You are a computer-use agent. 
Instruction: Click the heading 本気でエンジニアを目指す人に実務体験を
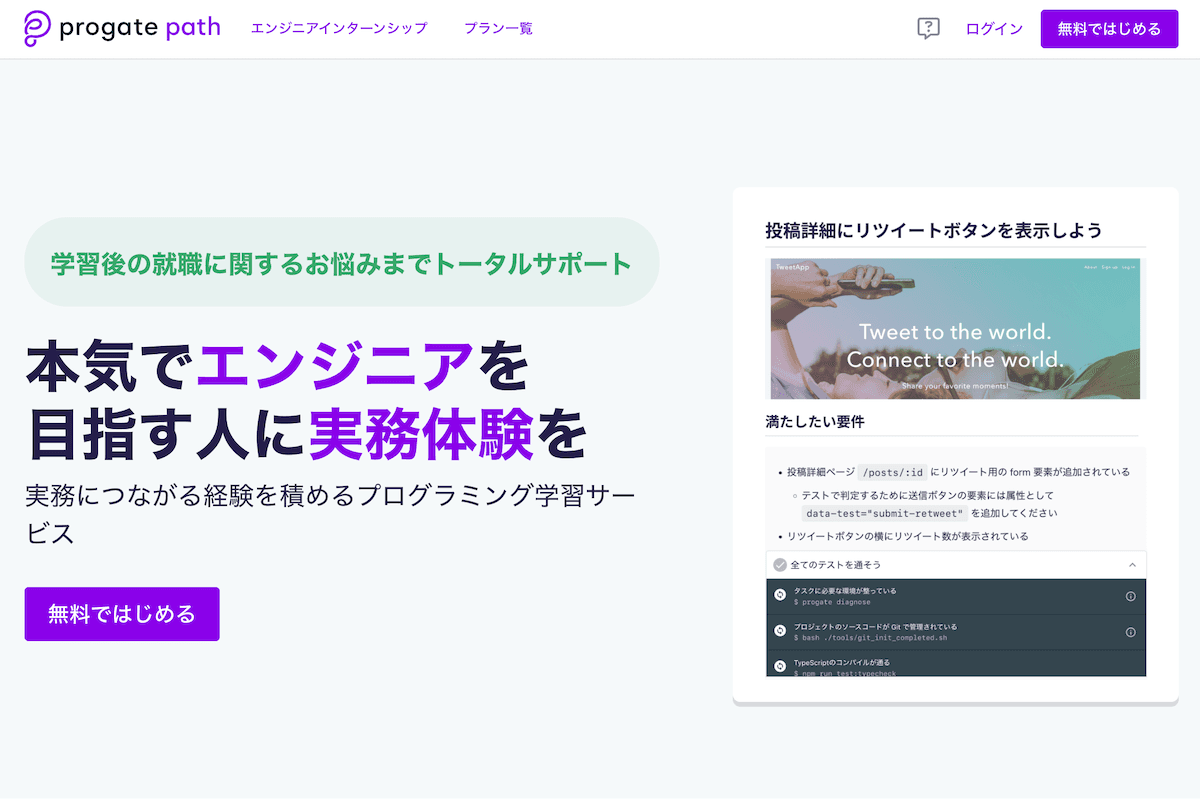(x=305, y=400)
